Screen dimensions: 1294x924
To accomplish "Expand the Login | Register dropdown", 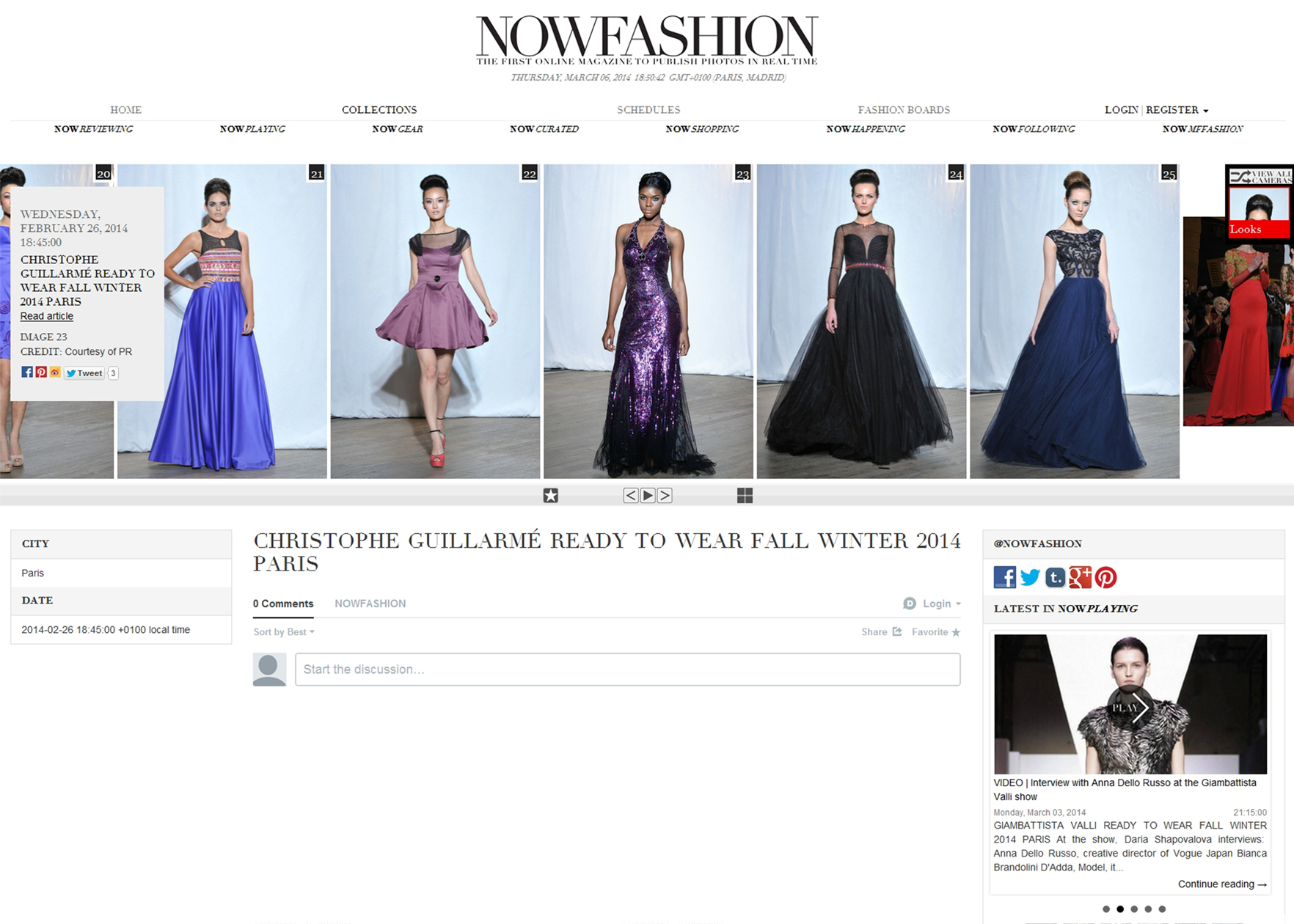I will (1157, 110).
